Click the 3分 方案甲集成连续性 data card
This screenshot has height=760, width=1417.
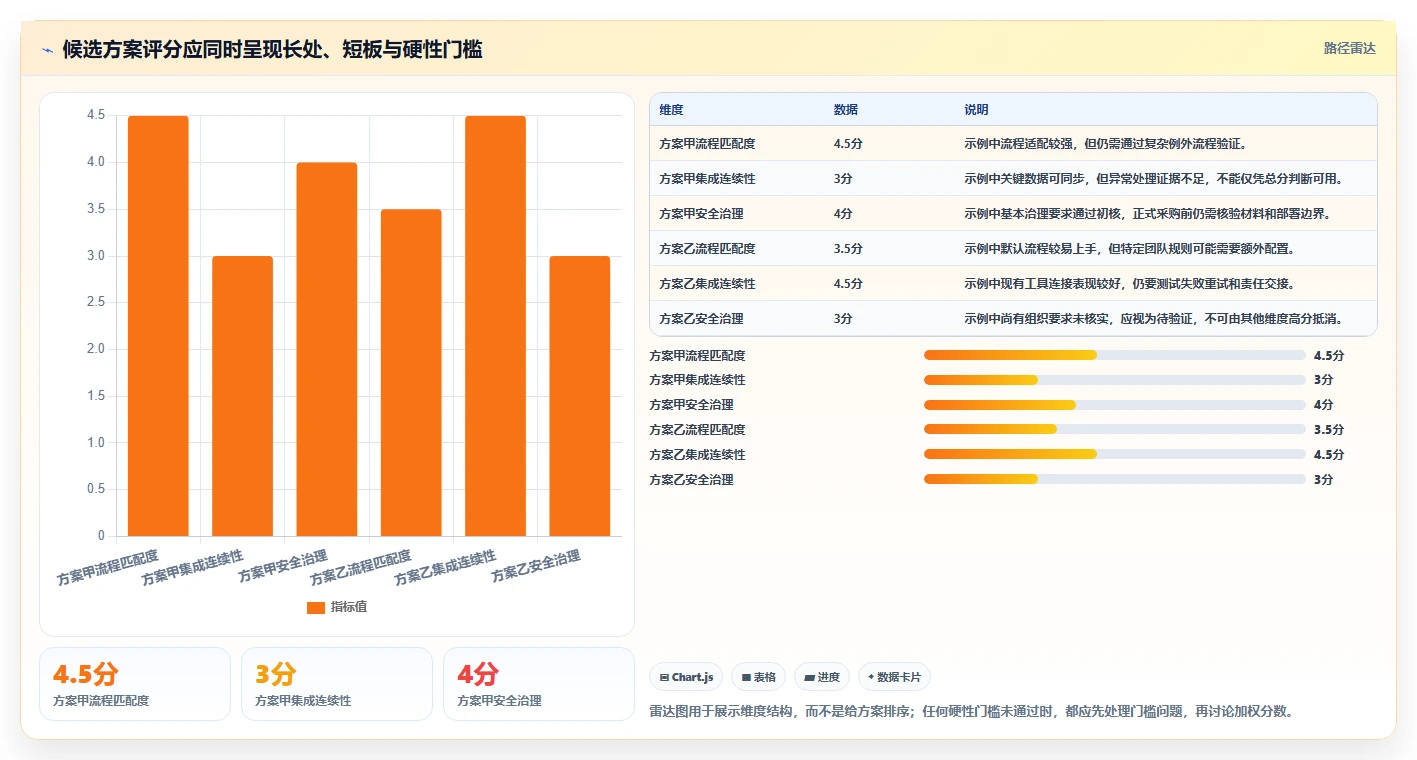337,684
